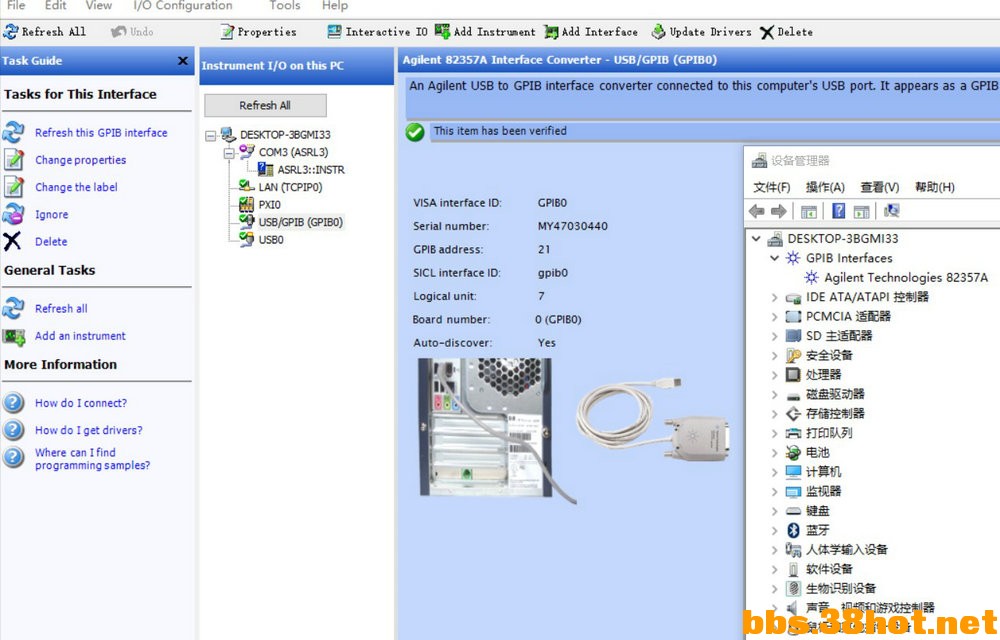Collapse the COM3 (ASRL3) tree node

pos(229,153)
